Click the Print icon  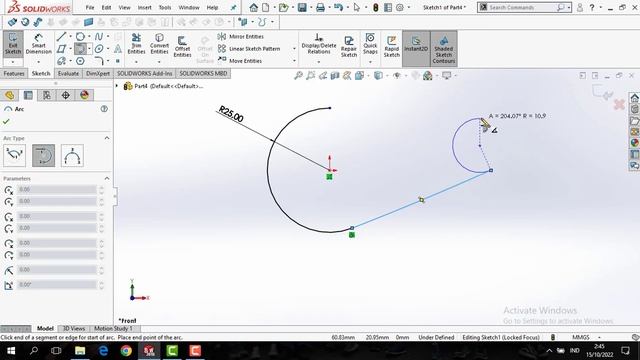tap(320, 7)
